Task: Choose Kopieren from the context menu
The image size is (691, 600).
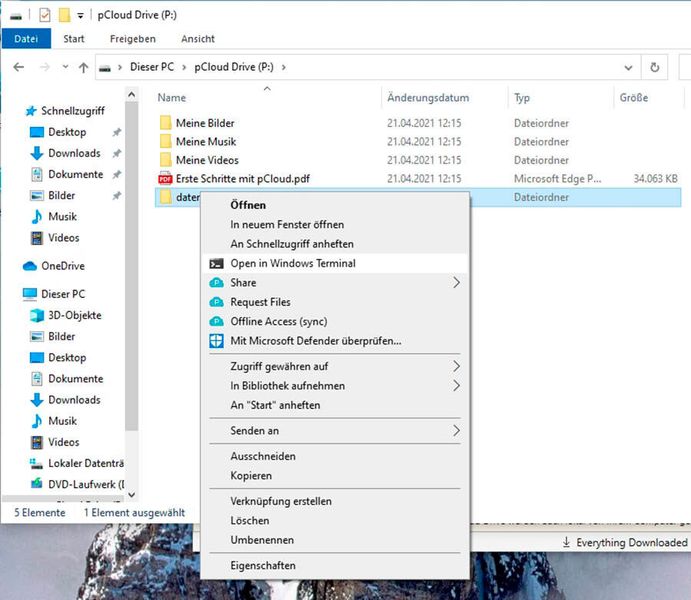Action: pyautogui.click(x=335, y=476)
